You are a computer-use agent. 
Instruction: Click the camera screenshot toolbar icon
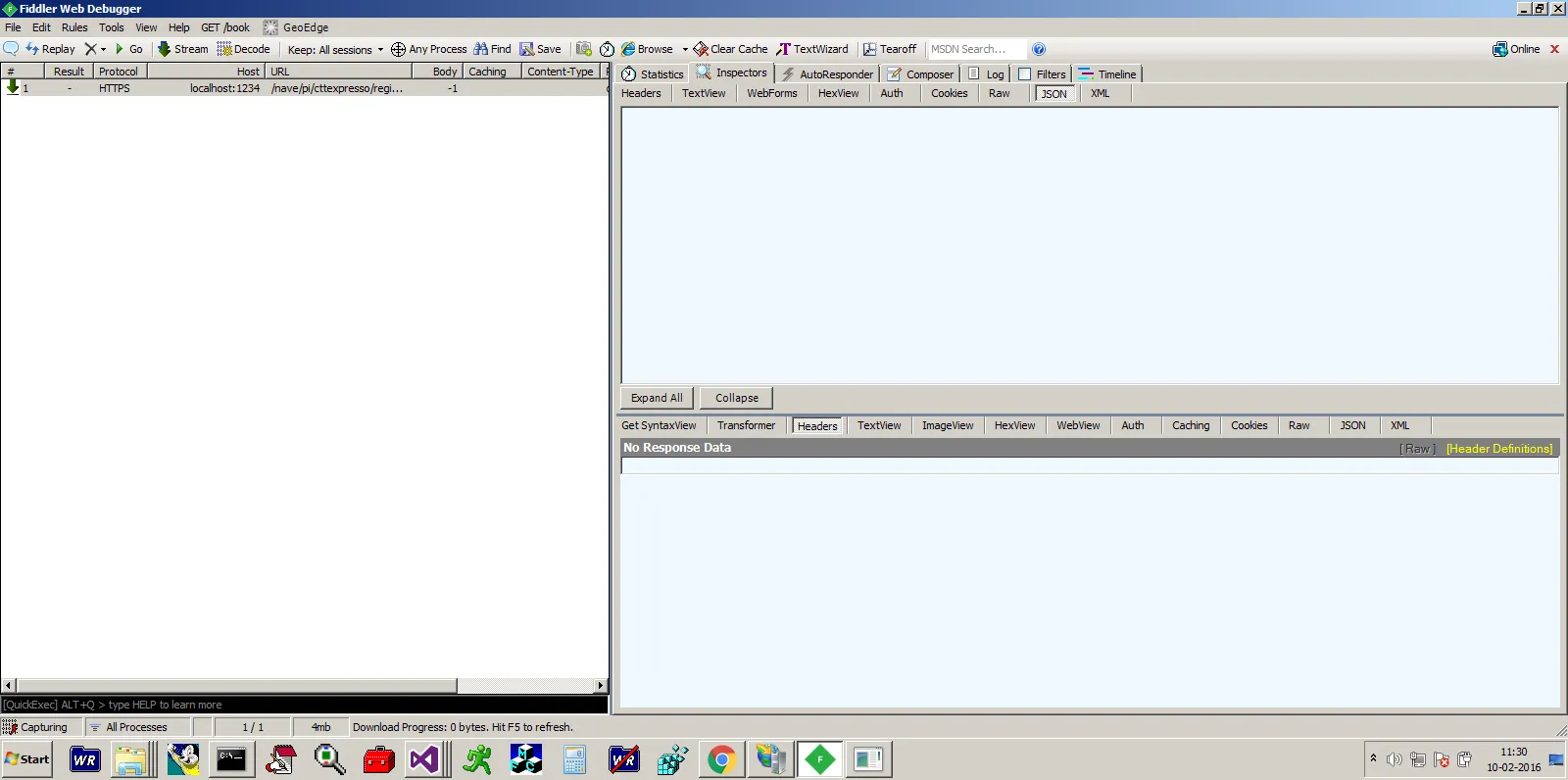click(584, 49)
